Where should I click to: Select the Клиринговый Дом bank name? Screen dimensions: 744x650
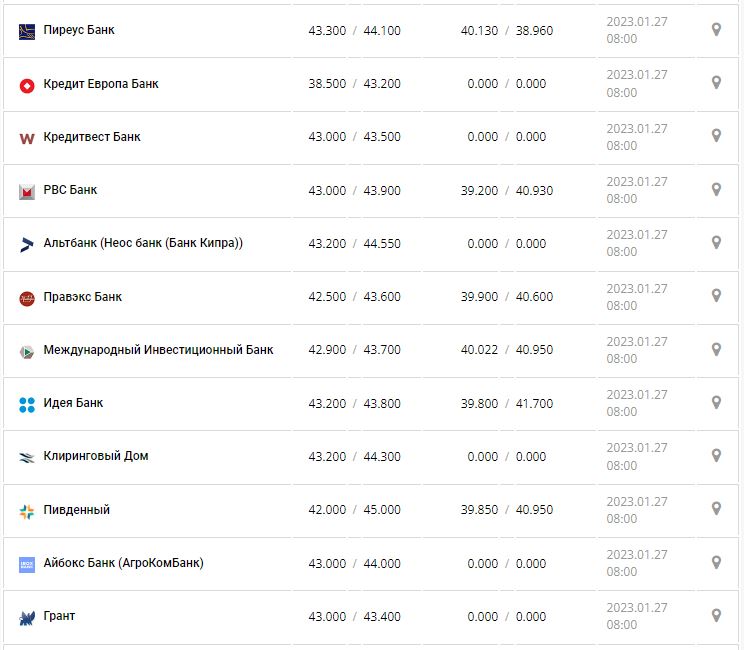click(96, 456)
